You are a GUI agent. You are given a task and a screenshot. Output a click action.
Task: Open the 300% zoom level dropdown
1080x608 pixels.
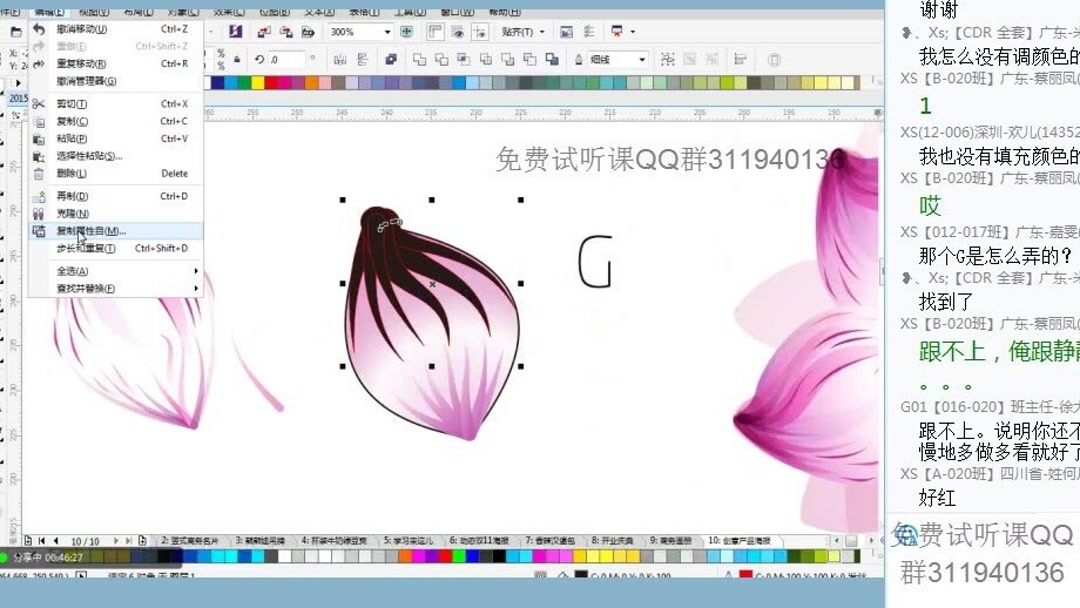387,31
